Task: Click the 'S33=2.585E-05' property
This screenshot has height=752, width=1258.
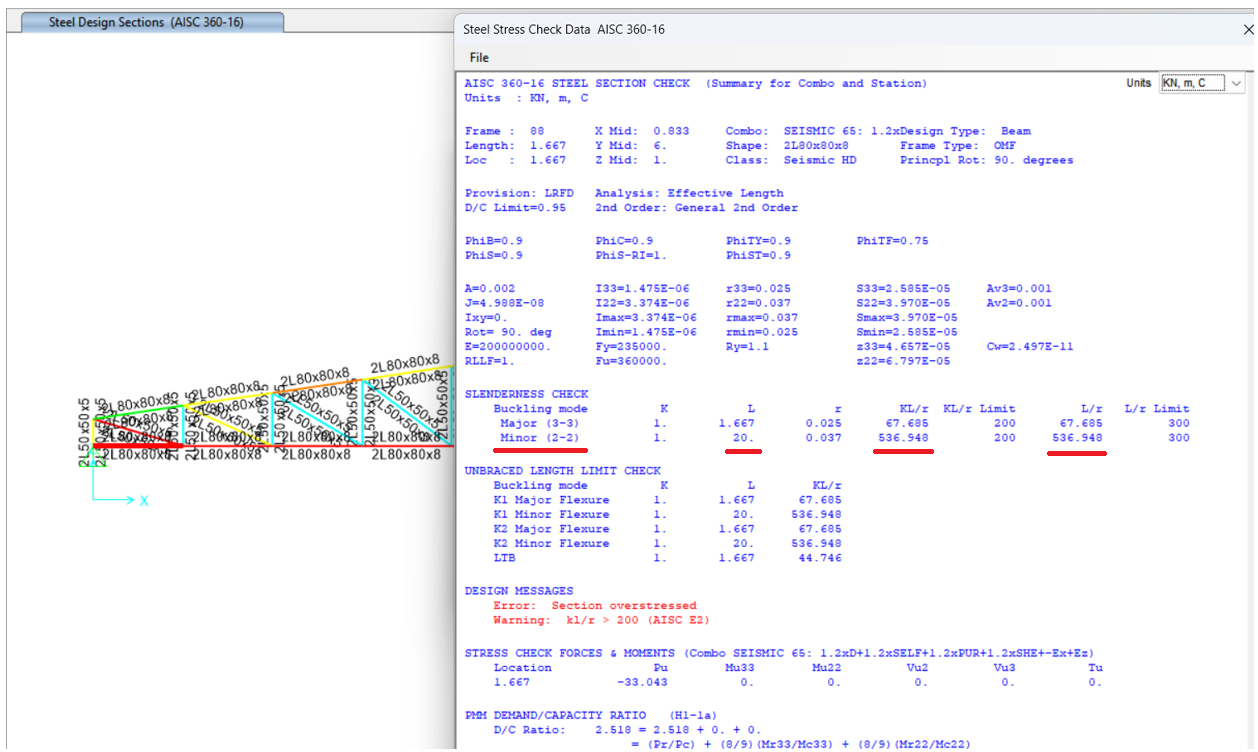Action: 904,289
